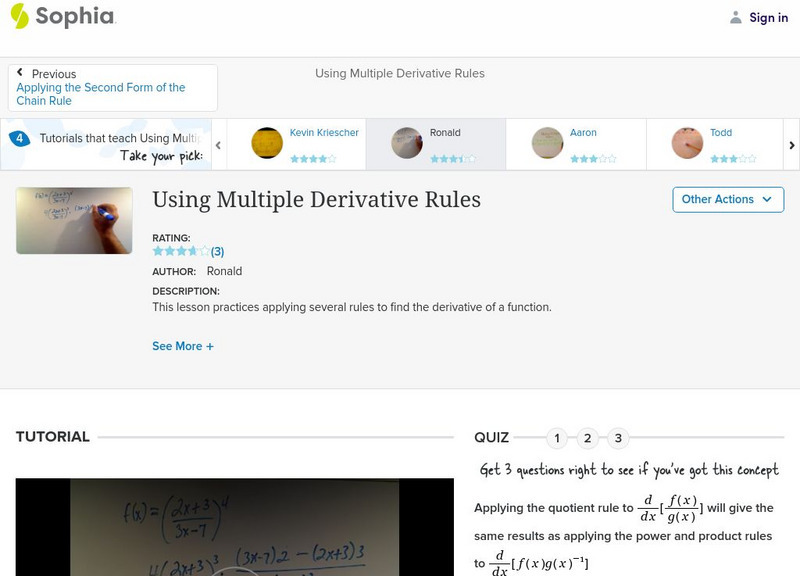Select Kevin Kriescher's tutor avatar
The height and width of the screenshot is (576, 800).
pyautogui.click(x=265, y=142)
